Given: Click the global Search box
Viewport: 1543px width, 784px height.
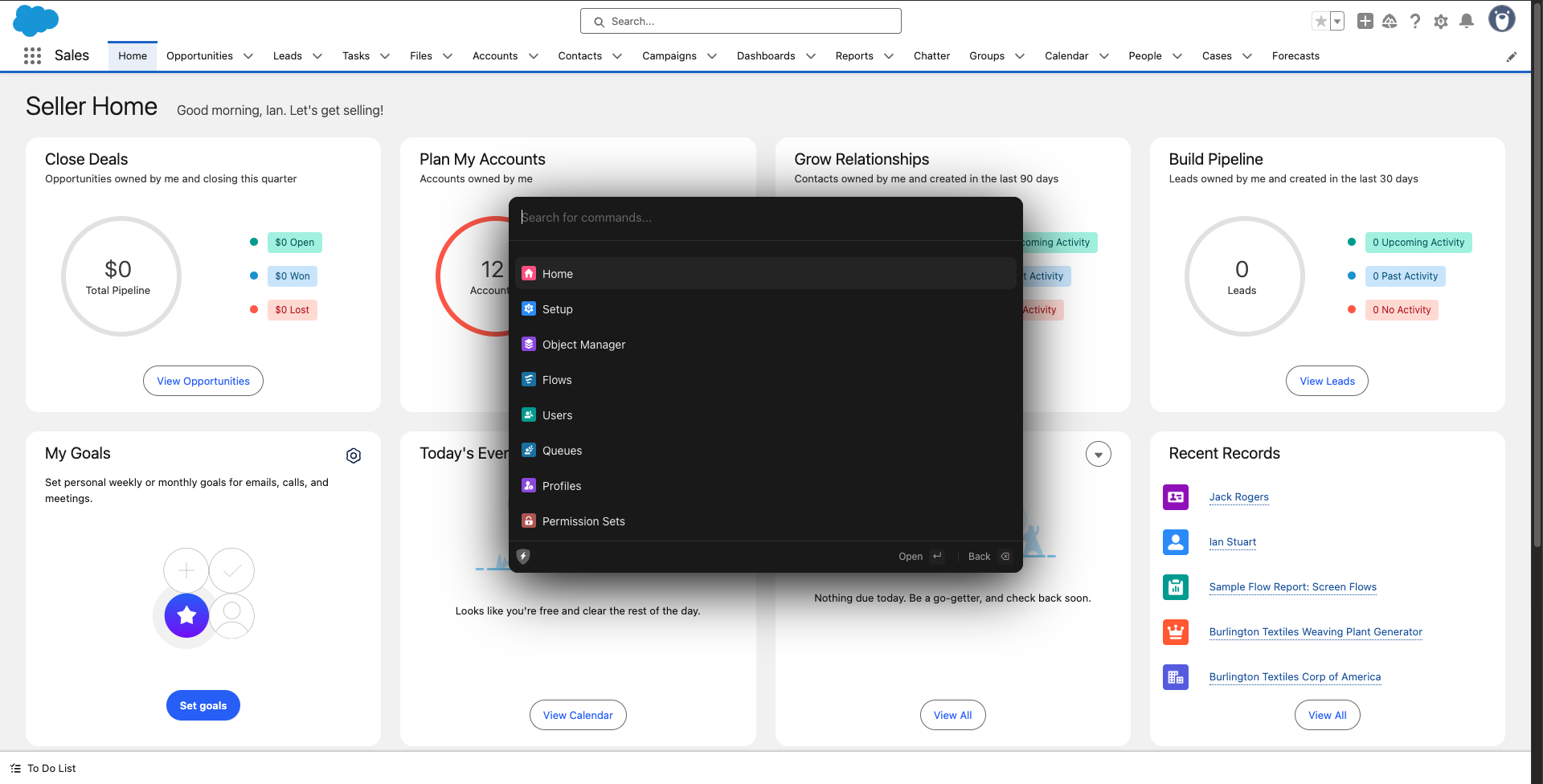Looking at the screenshot, I should coord(741,22).
